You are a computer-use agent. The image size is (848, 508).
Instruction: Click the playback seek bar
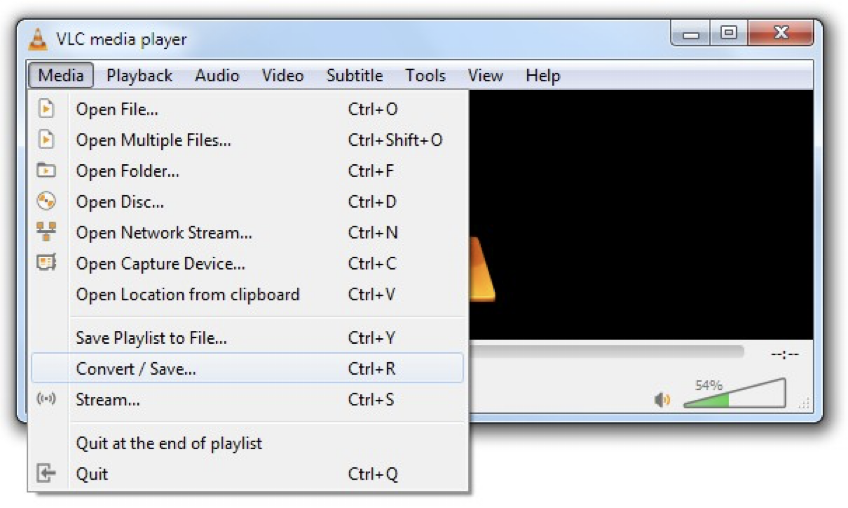606,352
